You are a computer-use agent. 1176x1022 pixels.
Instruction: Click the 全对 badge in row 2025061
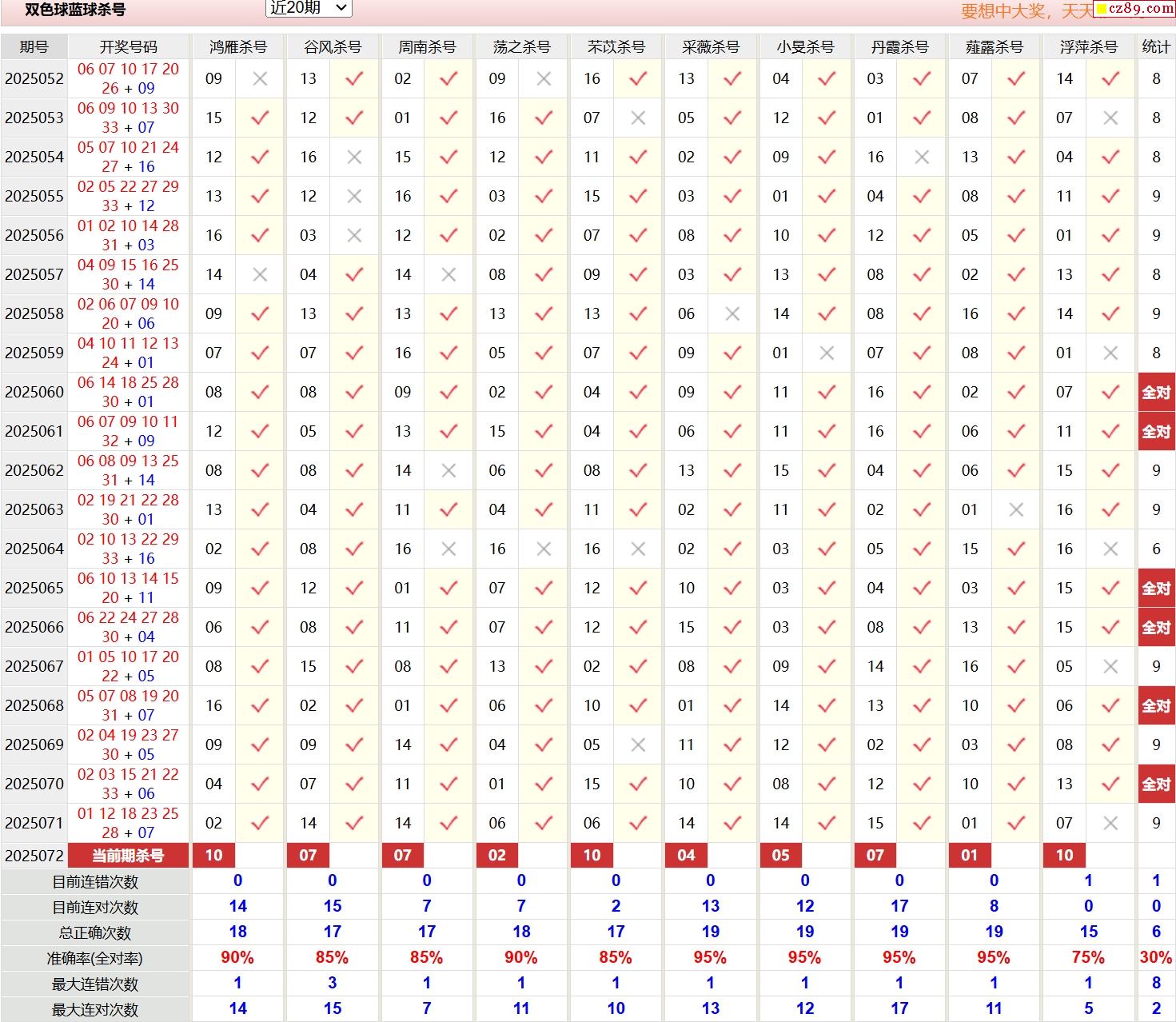coord(1156,431)
